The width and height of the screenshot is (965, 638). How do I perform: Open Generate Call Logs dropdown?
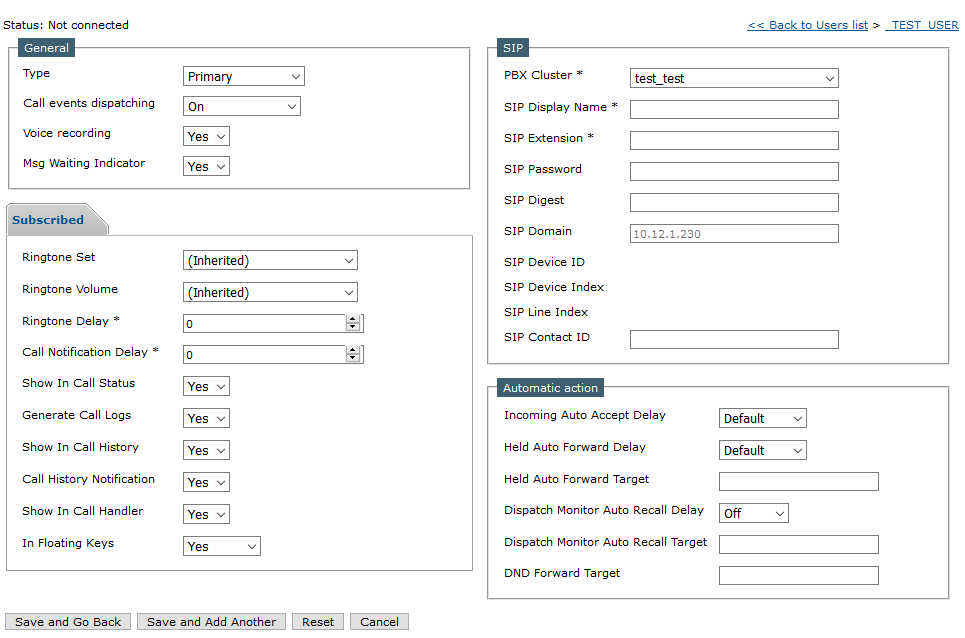point(206,418)
